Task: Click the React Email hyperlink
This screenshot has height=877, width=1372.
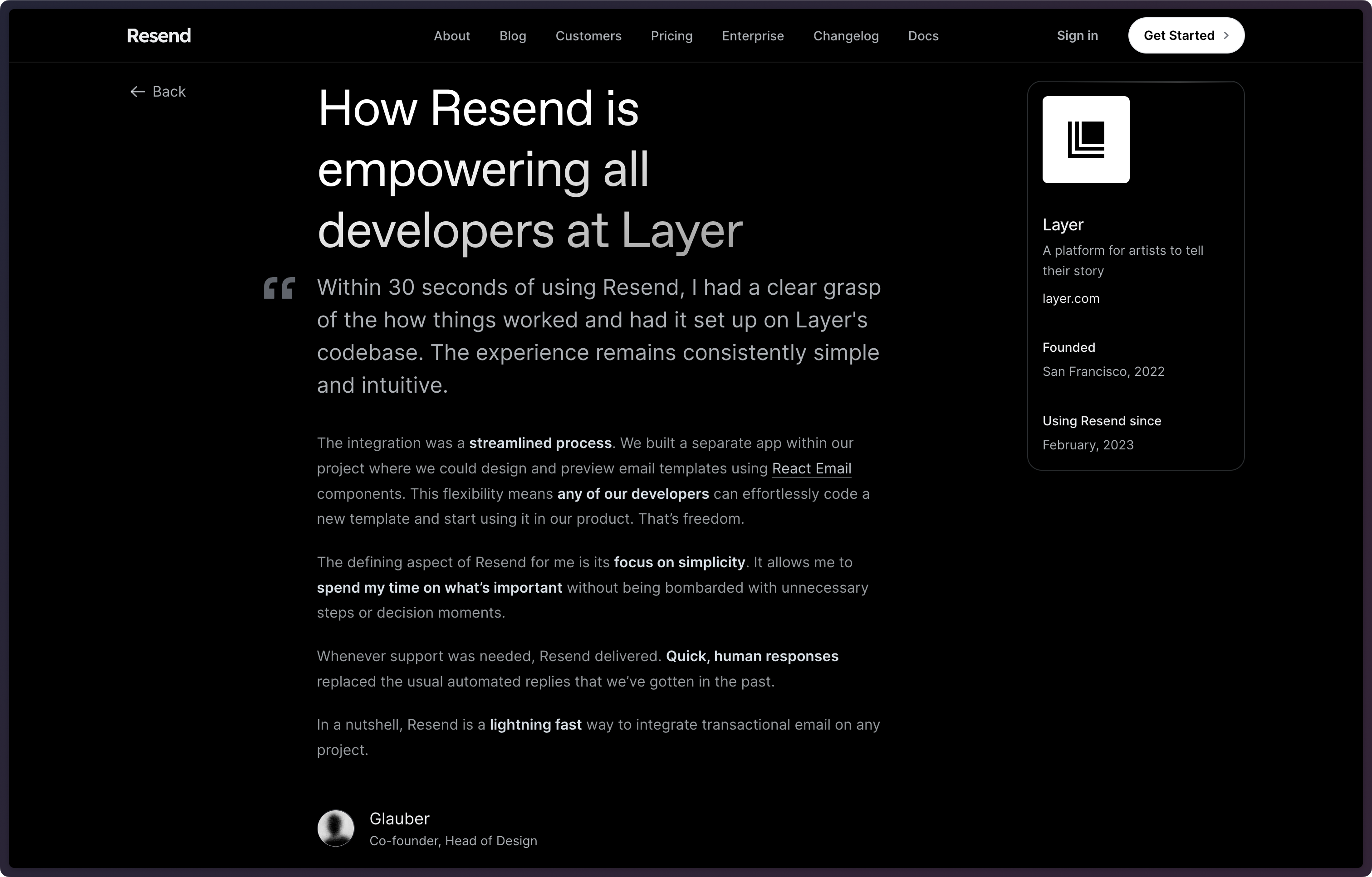Action: click(x=812, y=468)
